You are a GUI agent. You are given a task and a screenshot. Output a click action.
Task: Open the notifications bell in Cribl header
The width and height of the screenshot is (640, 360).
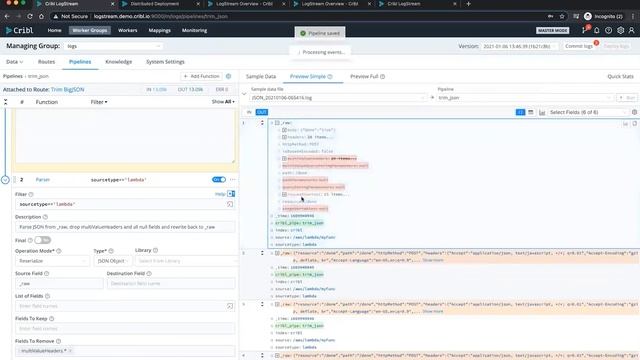point(596,30)
